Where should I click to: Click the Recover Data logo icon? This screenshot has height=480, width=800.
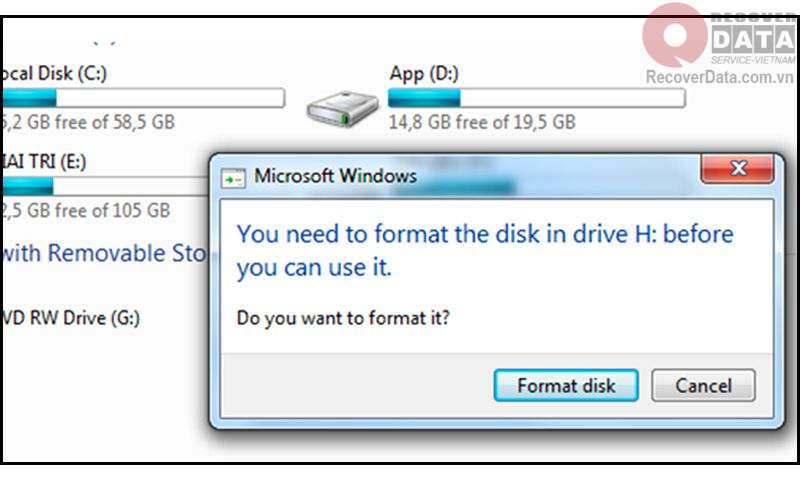[675, 35]
